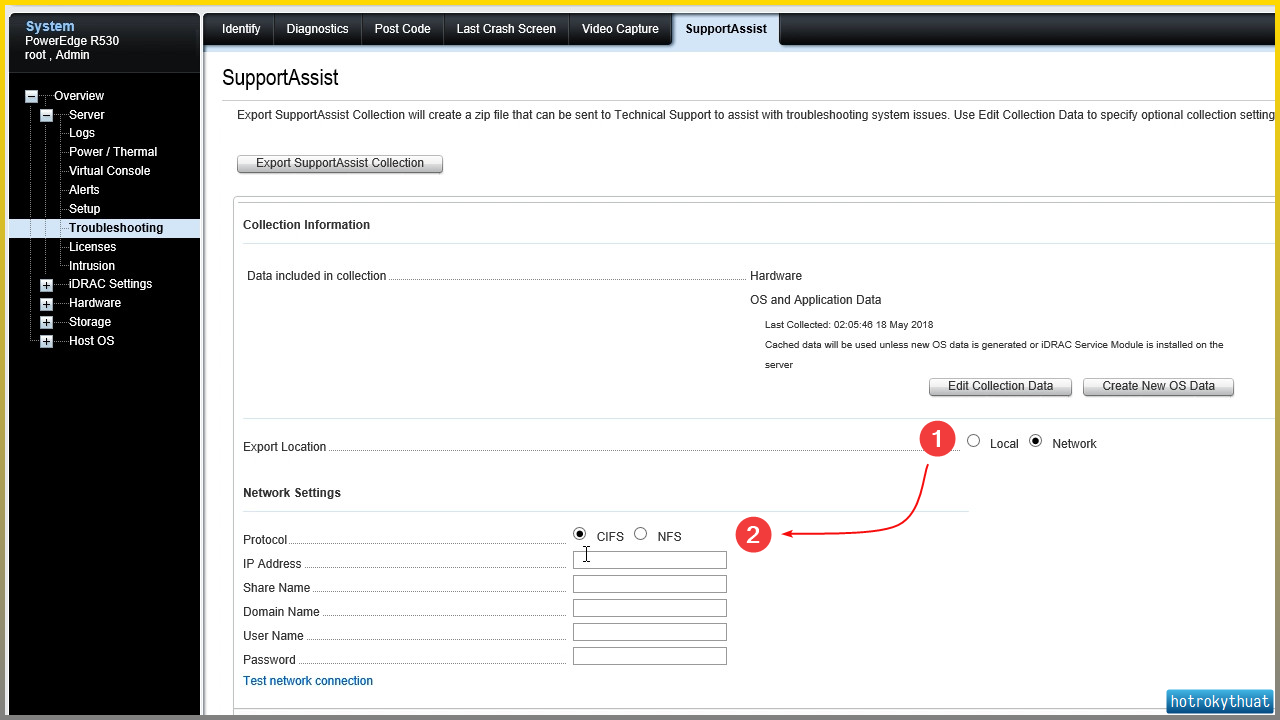Focus the User Name field
1280x720 pixels.
coord(650,632)
